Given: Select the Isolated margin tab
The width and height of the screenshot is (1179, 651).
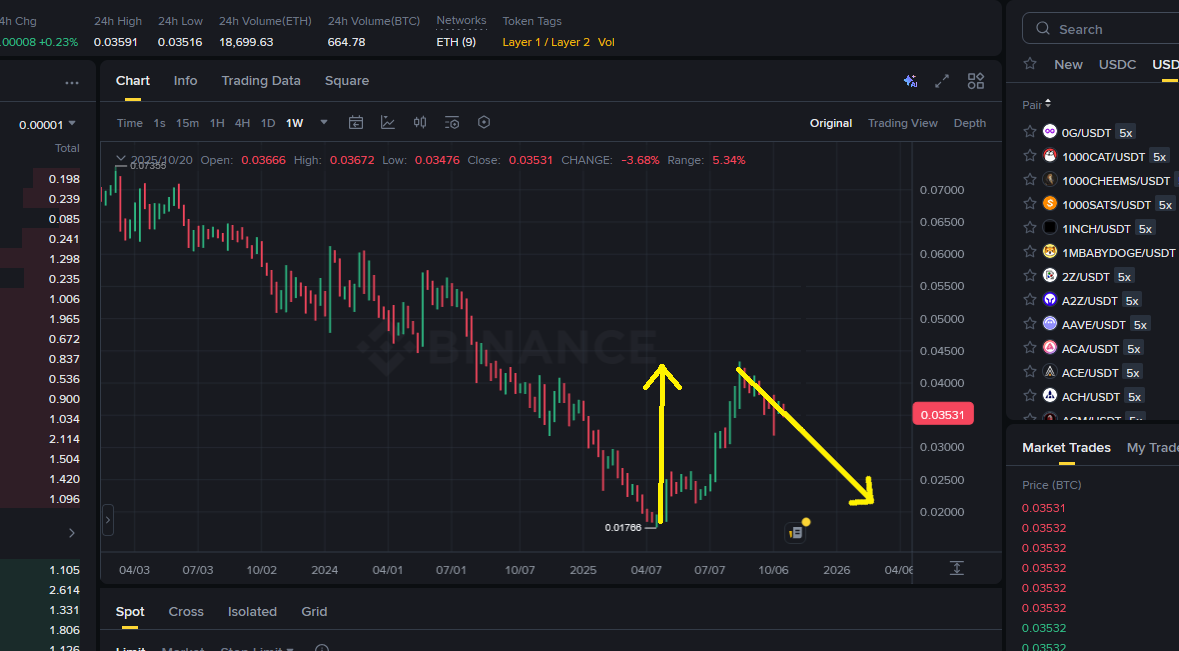Looking at the screenshot, I should 252,612.
